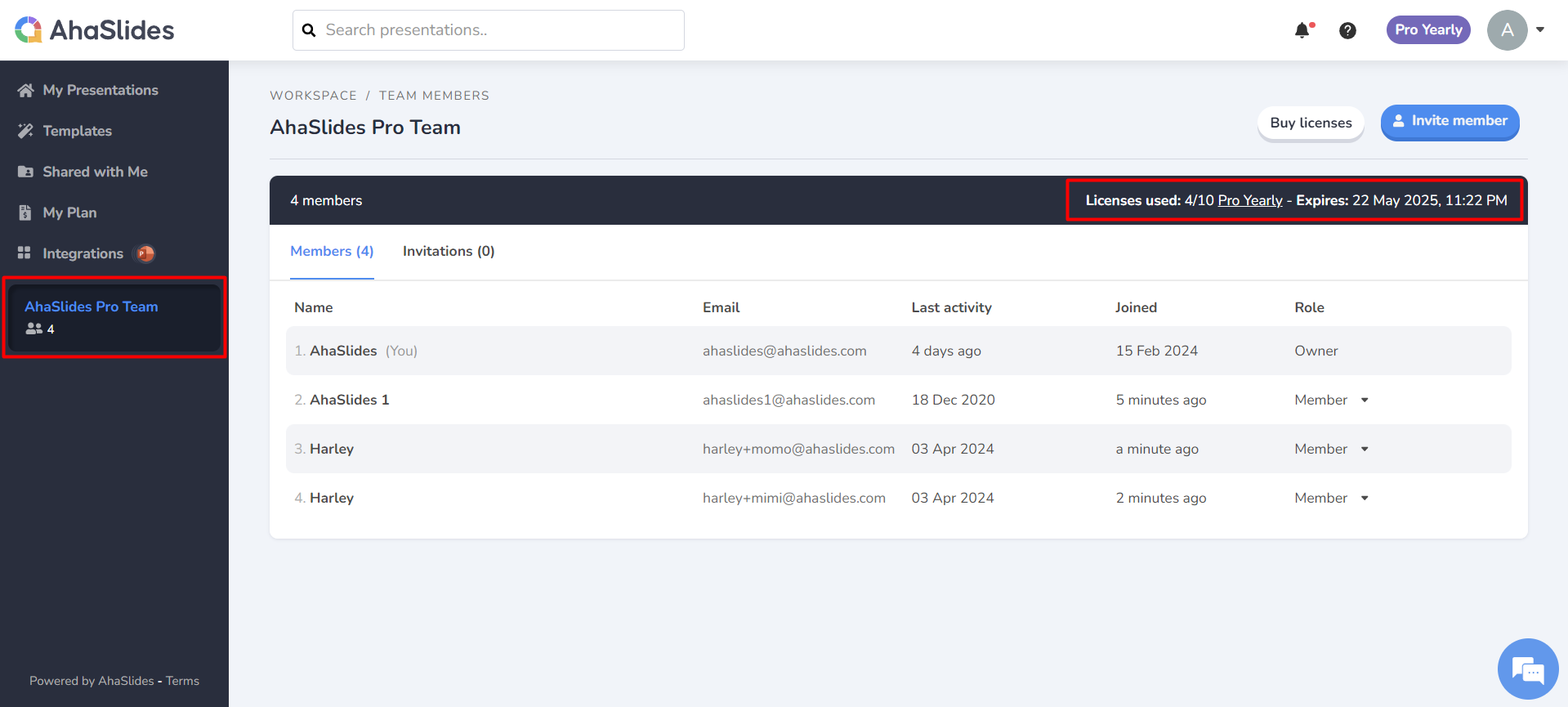Click the PowerPoint integration badge icon
This screenshot has width=1568, height=707.
(145, 253)
